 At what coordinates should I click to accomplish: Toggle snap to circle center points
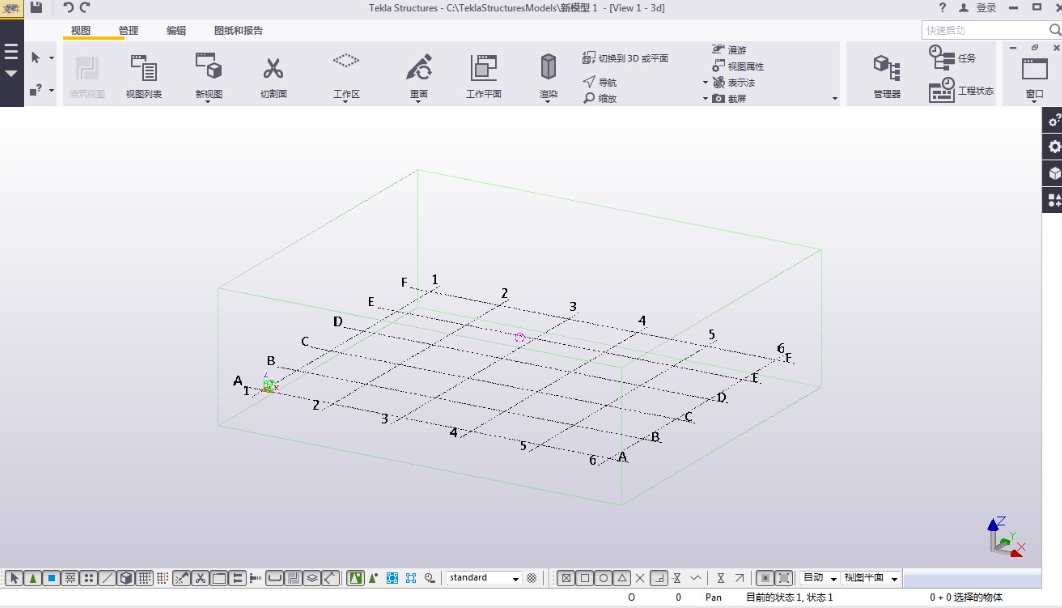point(603,578)
